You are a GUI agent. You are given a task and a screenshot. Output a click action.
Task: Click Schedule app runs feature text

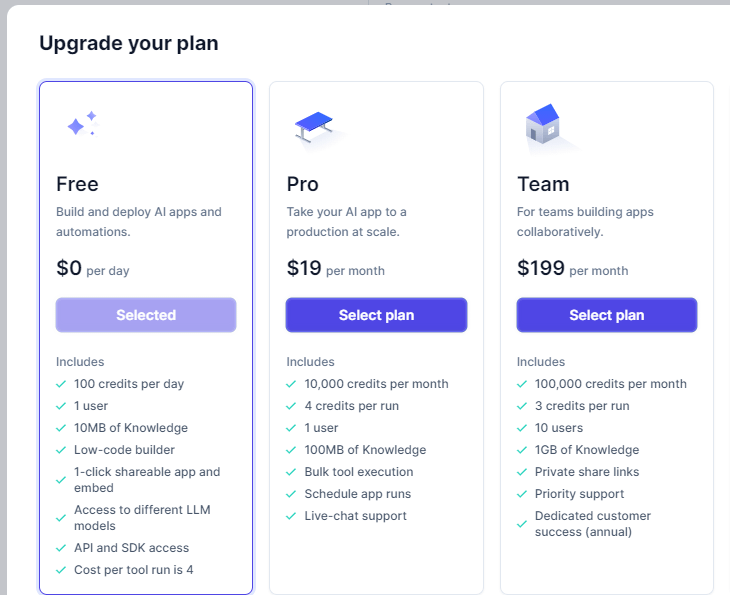[357, 494]
